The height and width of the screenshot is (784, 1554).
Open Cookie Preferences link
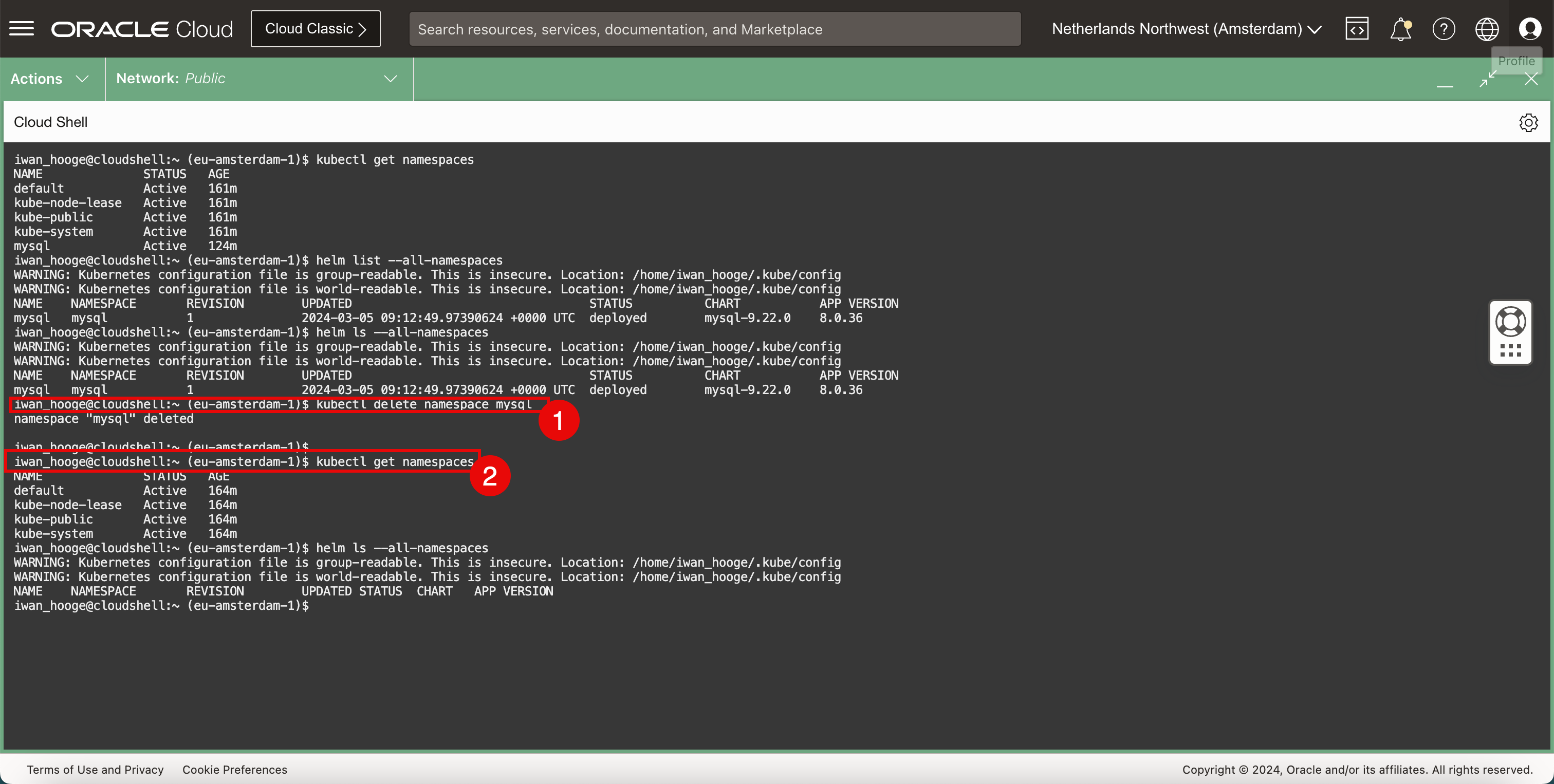[235, 770]
